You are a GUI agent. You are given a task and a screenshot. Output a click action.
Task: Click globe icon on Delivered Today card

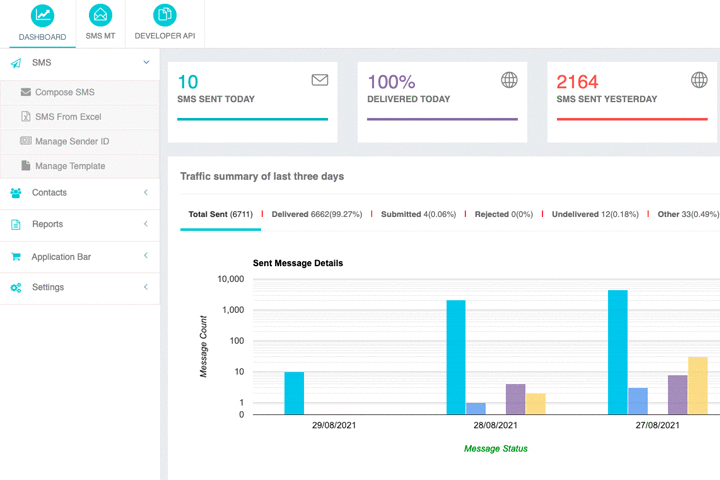[509, 80]
